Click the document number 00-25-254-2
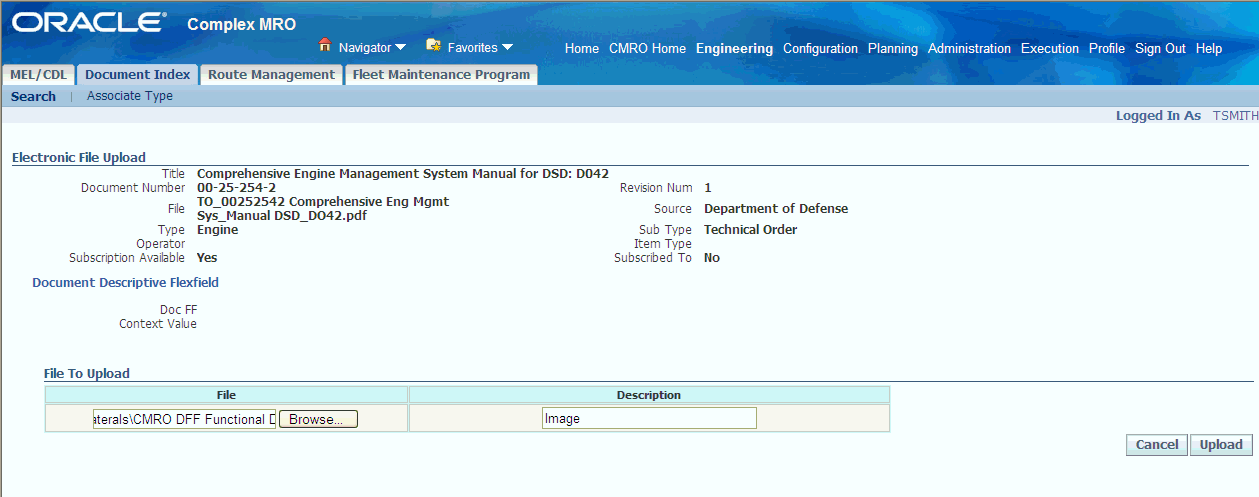Viewport: 1259px width, 497px height. tap(237, 188)
